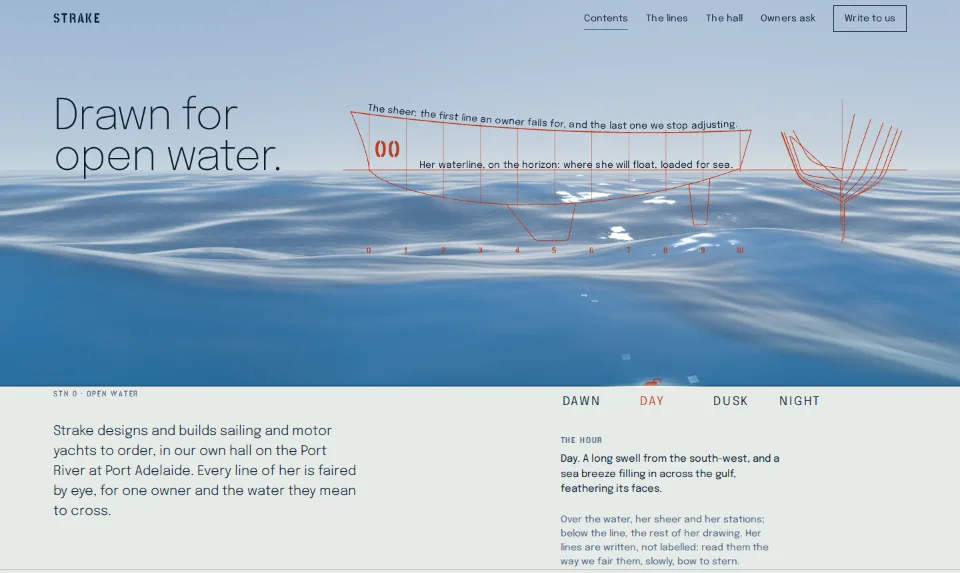The height and width of the screenshot is (573, 960).
Task: Click station number 1 under the hull
Action: (406, 250)
